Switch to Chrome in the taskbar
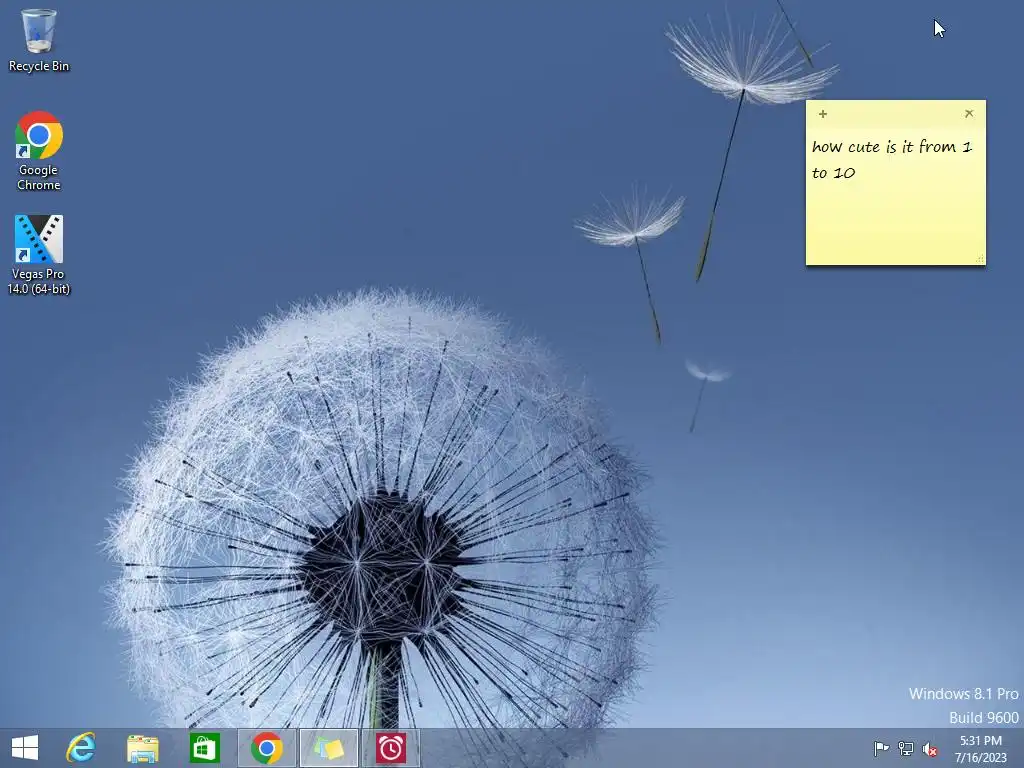 266,748
